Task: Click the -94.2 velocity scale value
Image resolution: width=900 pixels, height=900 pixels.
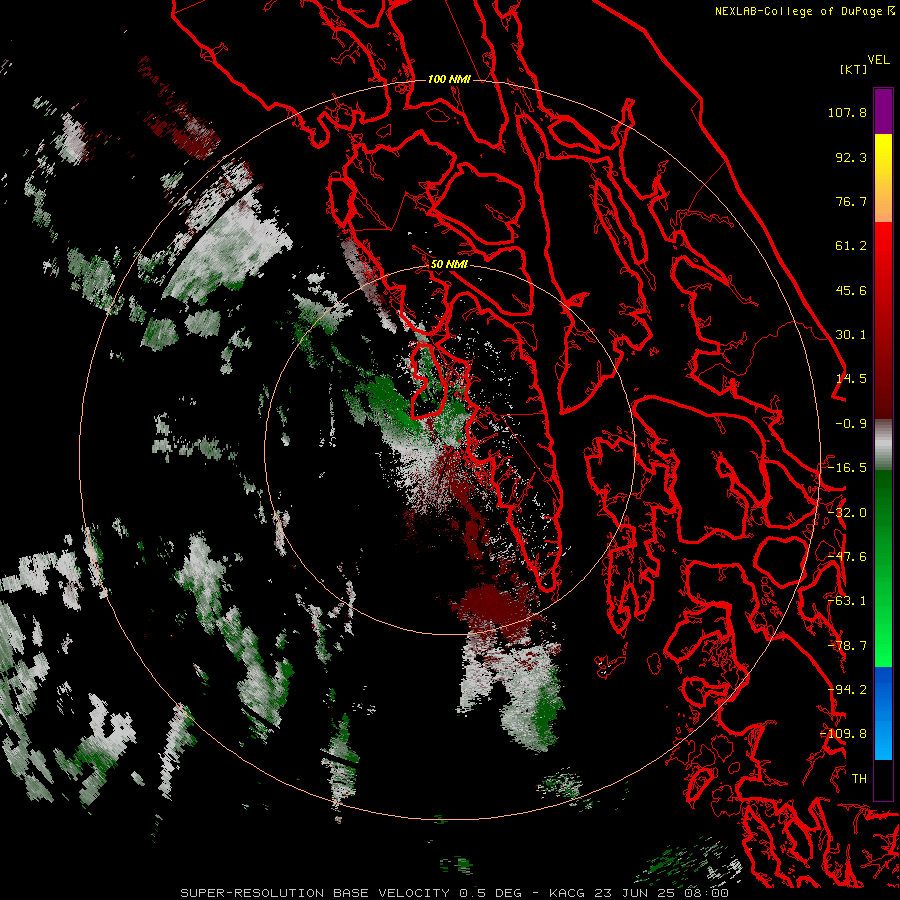Action: [x=847, y=690]
